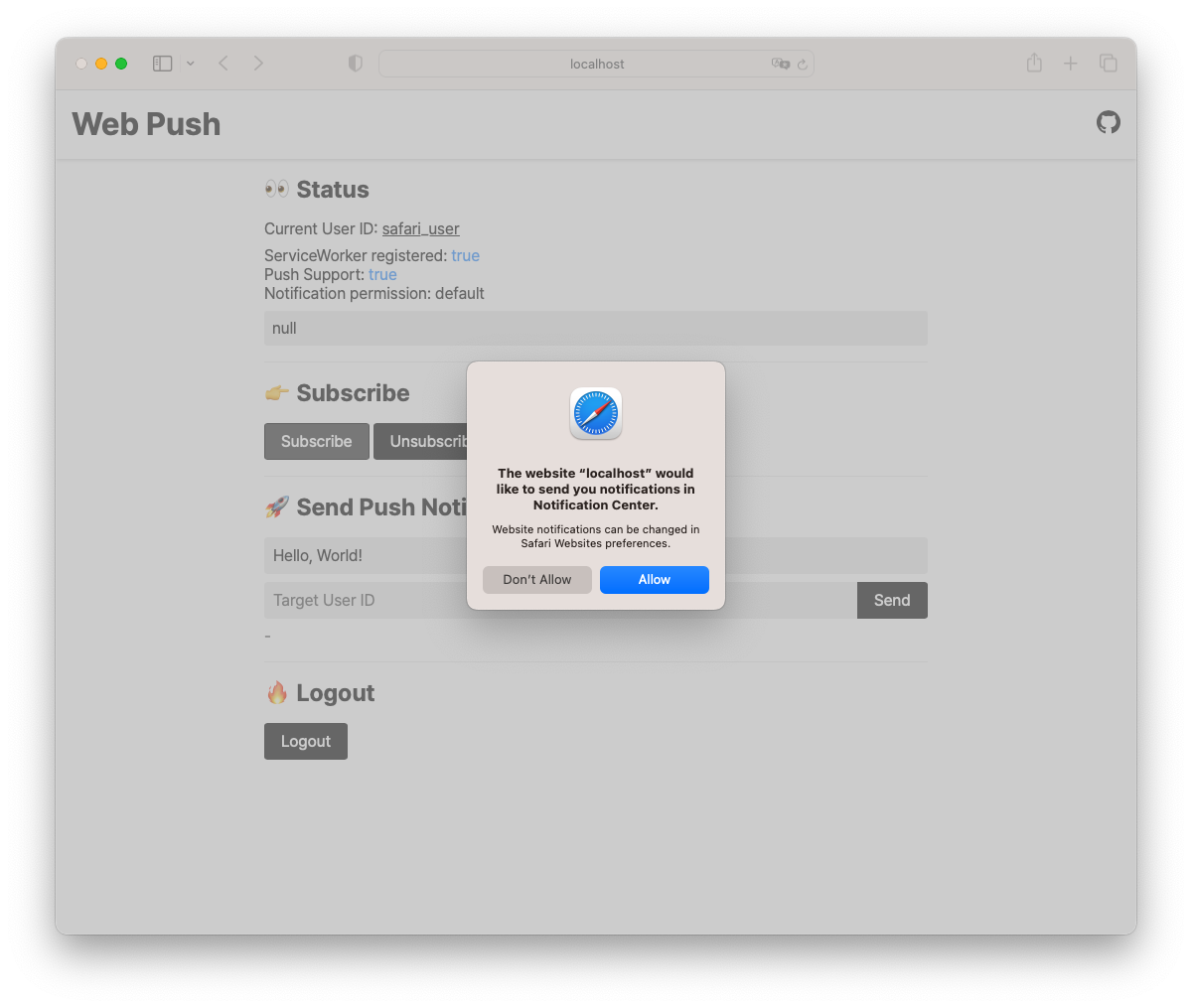Click Allow in the notification dialog
Screen dimensions: 1192x1008
coord(654,580)
